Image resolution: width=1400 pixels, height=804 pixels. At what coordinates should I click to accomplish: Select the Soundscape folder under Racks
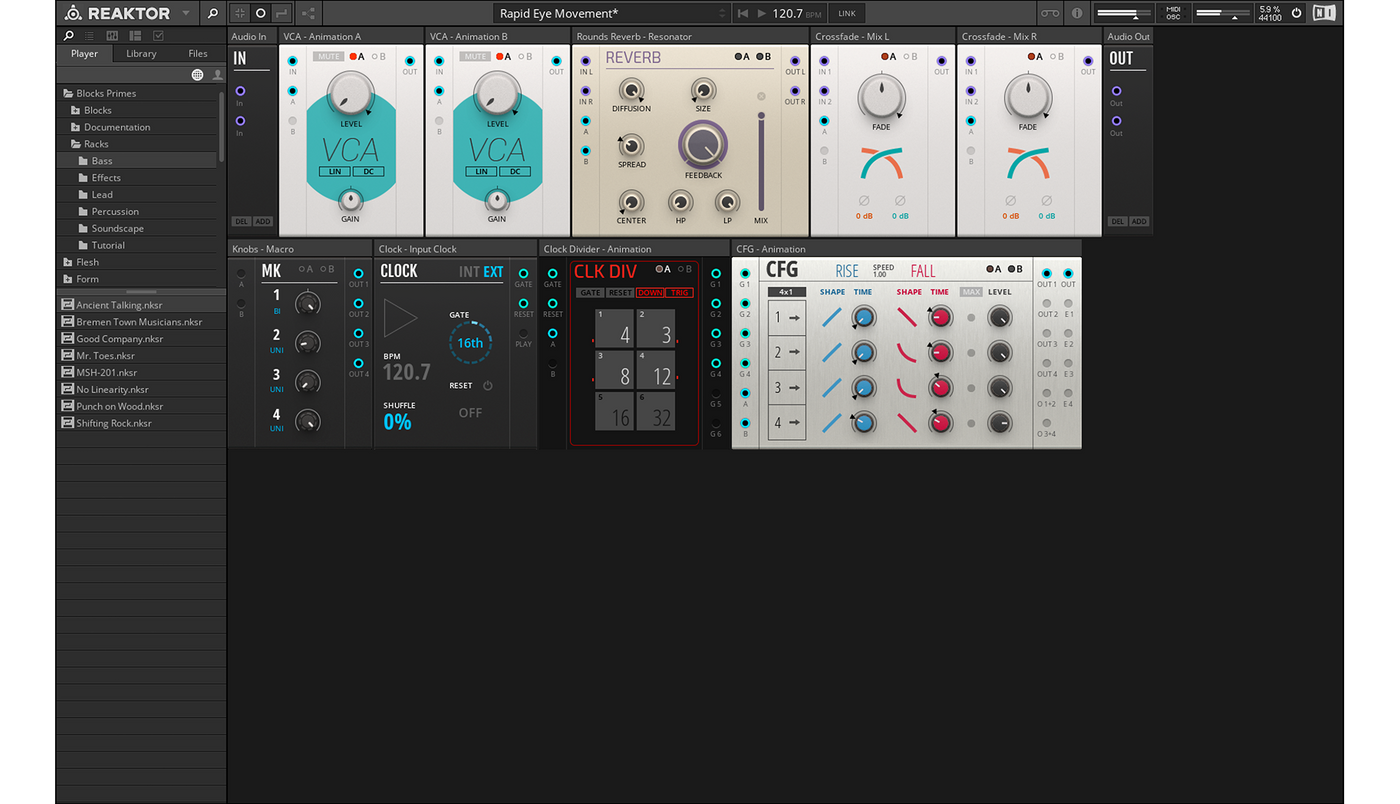pyautogui.click(x=137, y=228)
